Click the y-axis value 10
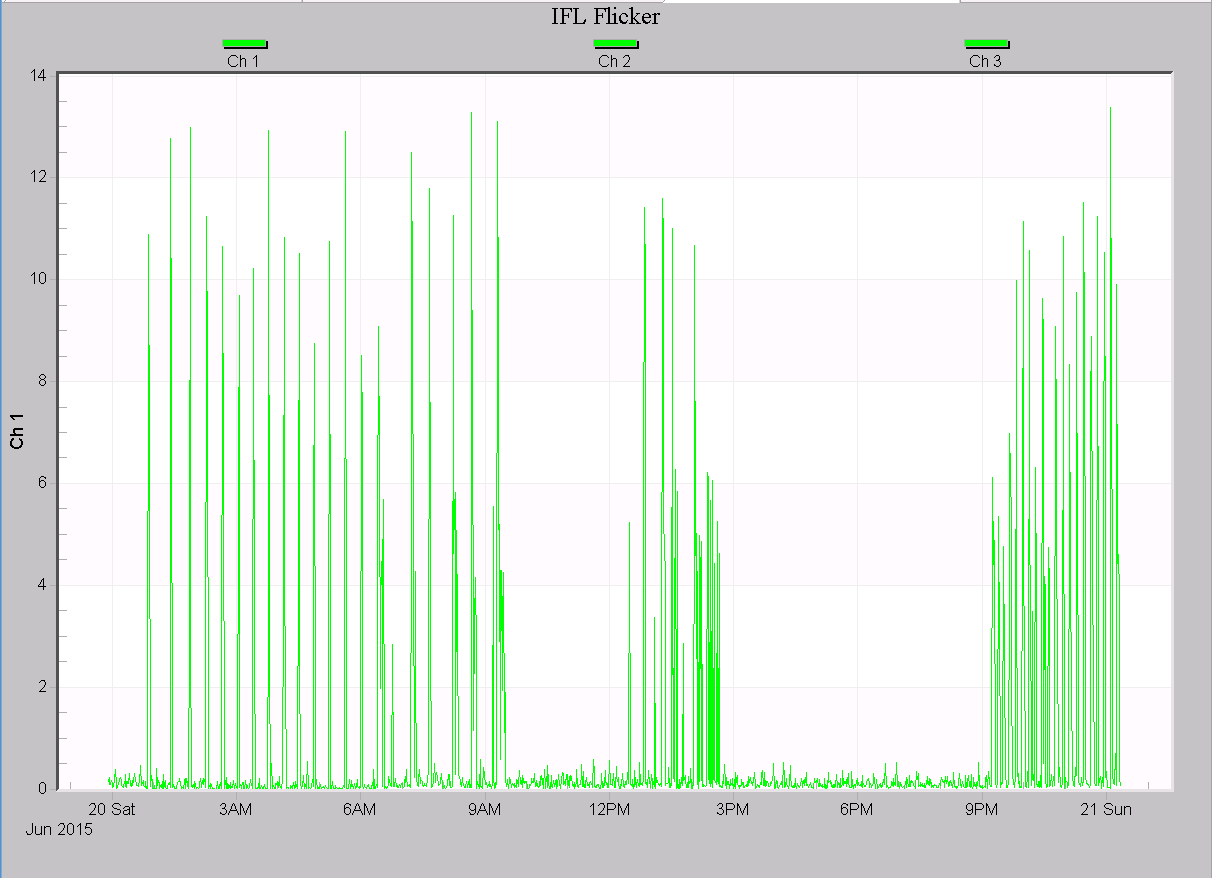The width and height of the screenshot is (1213, 878). (38, 279)
